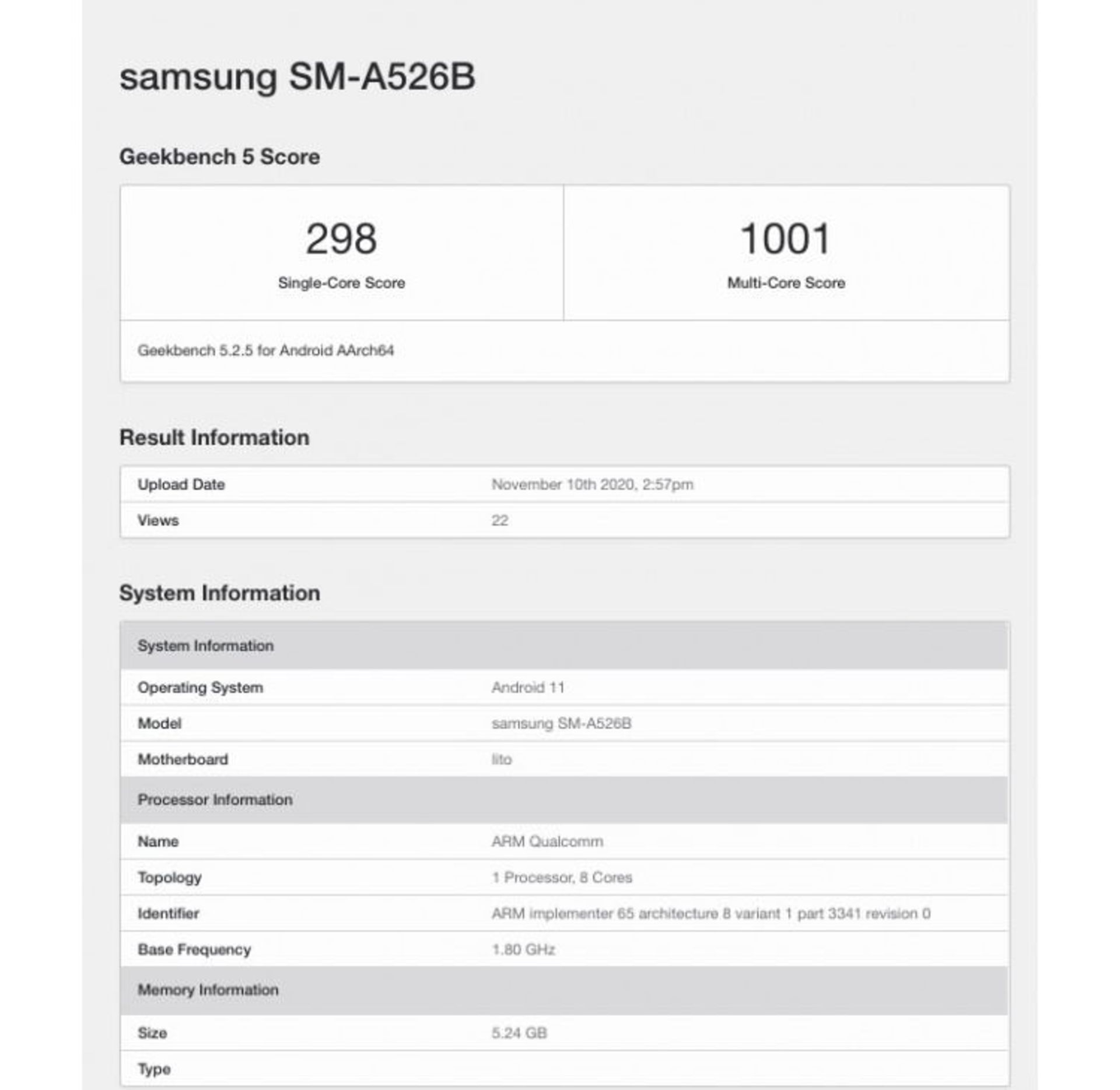Image resolution: width=1120 pixels, height=1090 pixels.
Task: Click the Android 11 operating system value
Action: pos(528,688)
